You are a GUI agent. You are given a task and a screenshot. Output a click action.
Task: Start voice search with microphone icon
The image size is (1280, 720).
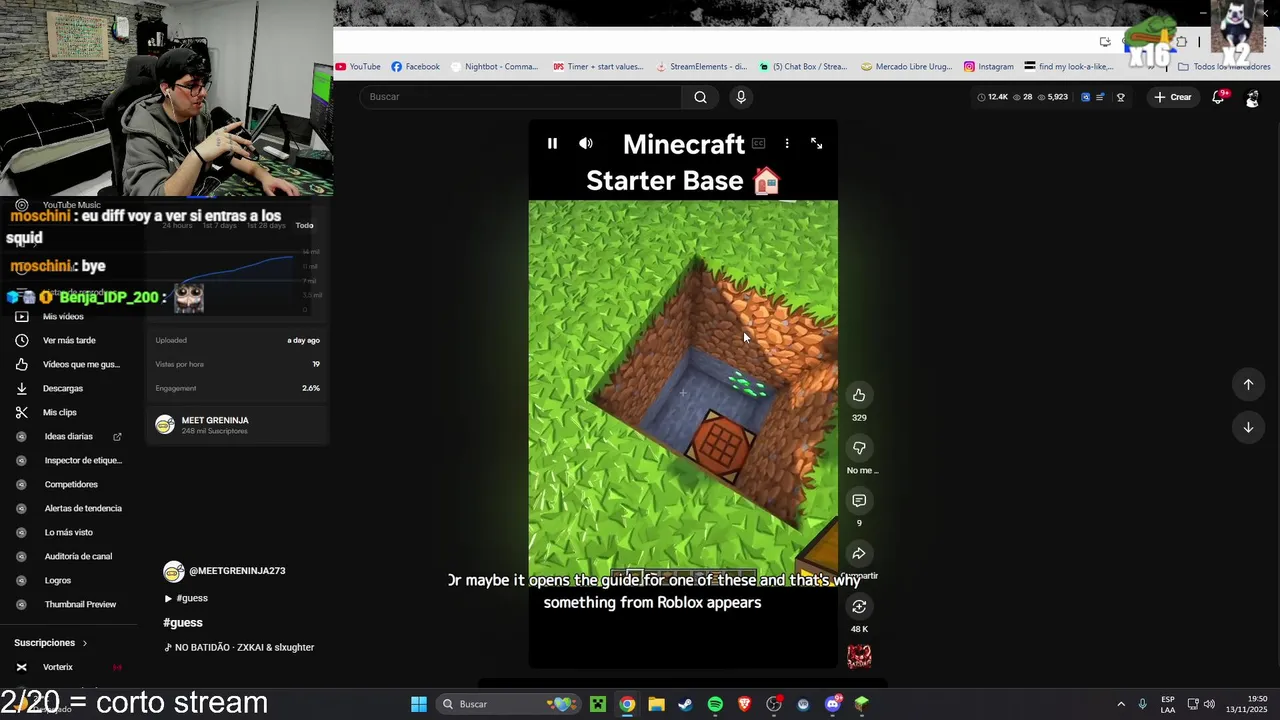click(741, 97)
